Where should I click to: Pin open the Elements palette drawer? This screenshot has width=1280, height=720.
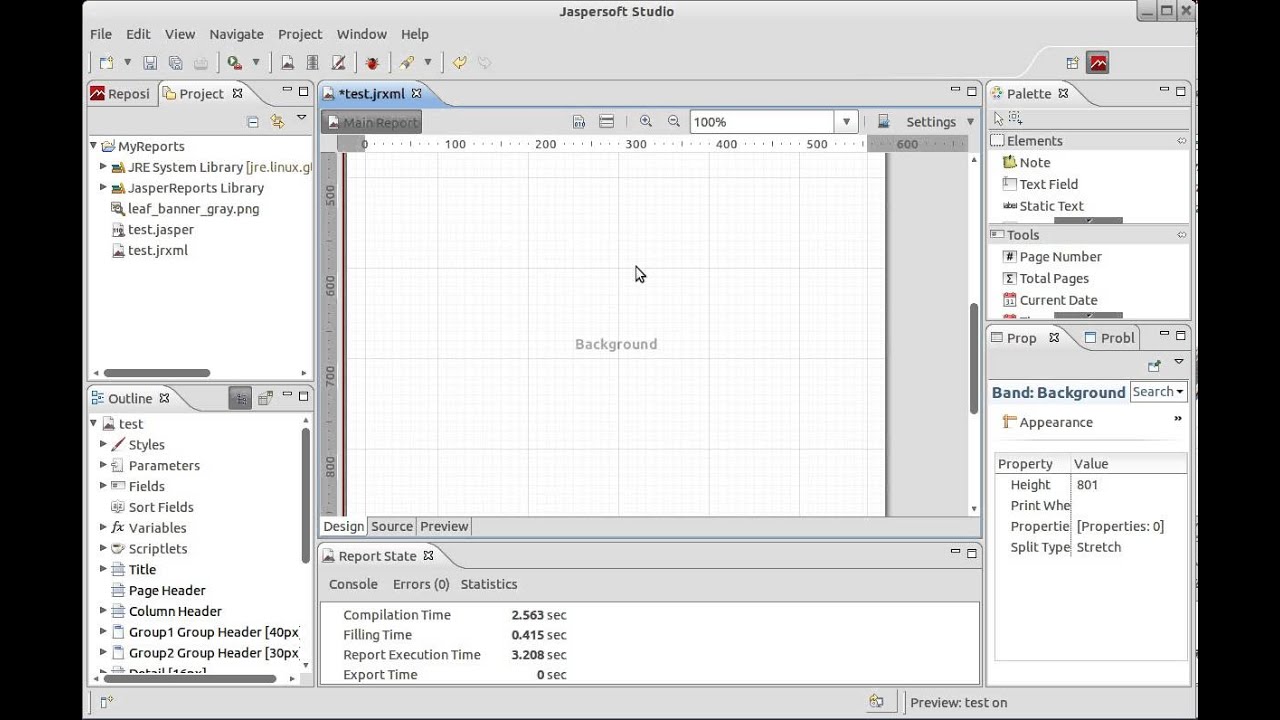click(1181, 141)
